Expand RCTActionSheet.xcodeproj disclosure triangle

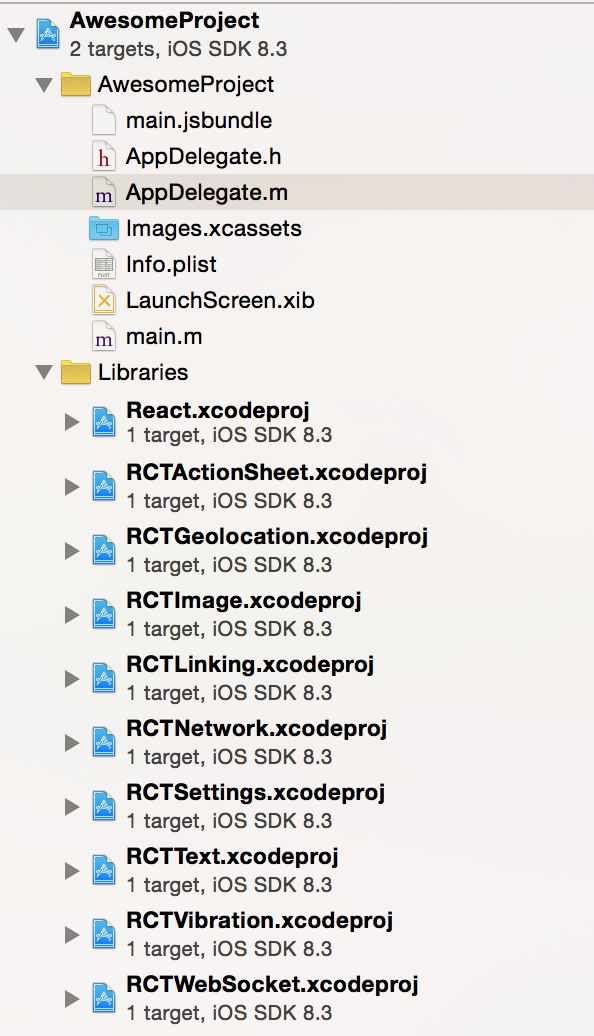(72, 487)
